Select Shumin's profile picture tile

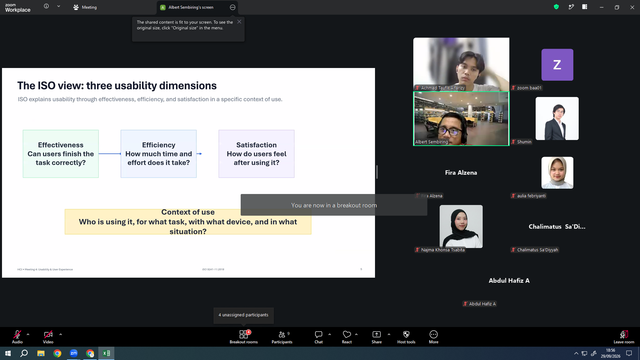557,118
